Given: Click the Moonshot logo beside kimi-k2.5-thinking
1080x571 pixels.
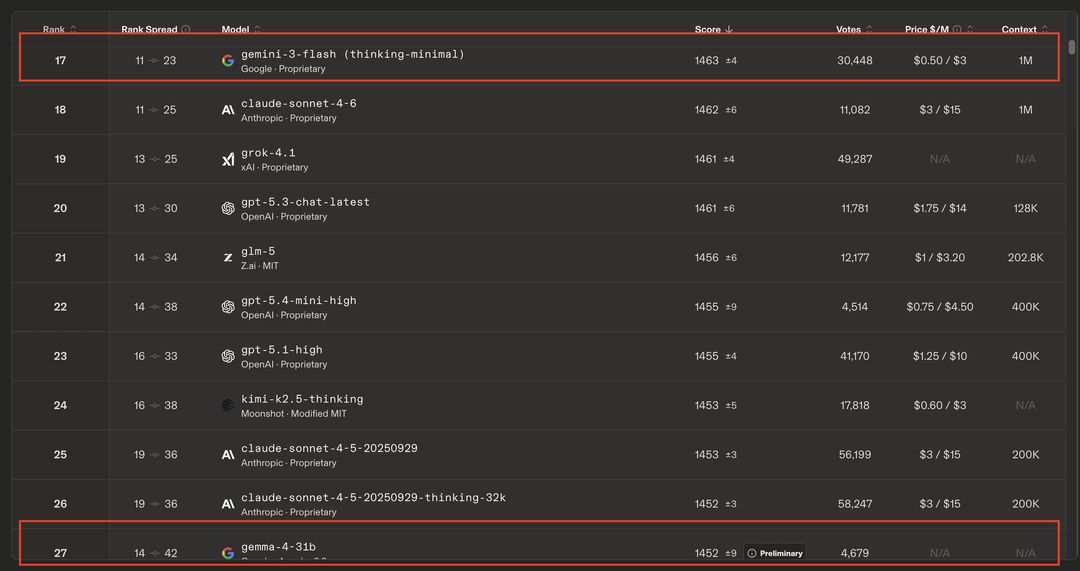Looking at the screenshot, I should tap(228, 406).
